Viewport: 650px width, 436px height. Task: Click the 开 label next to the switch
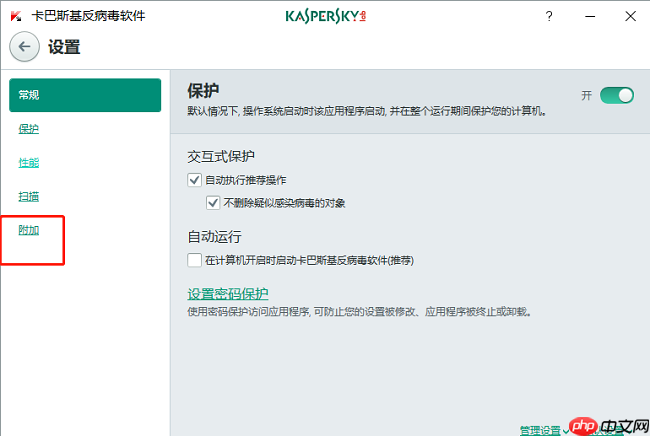click(586, 96)
